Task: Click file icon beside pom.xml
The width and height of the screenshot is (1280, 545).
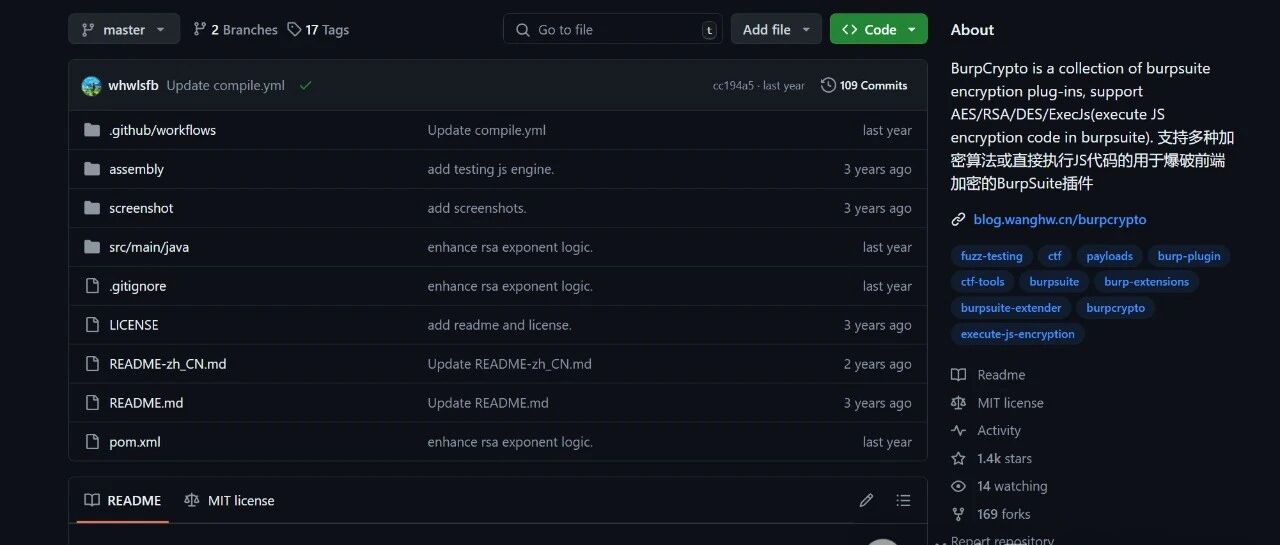Action: click(92, 442)
